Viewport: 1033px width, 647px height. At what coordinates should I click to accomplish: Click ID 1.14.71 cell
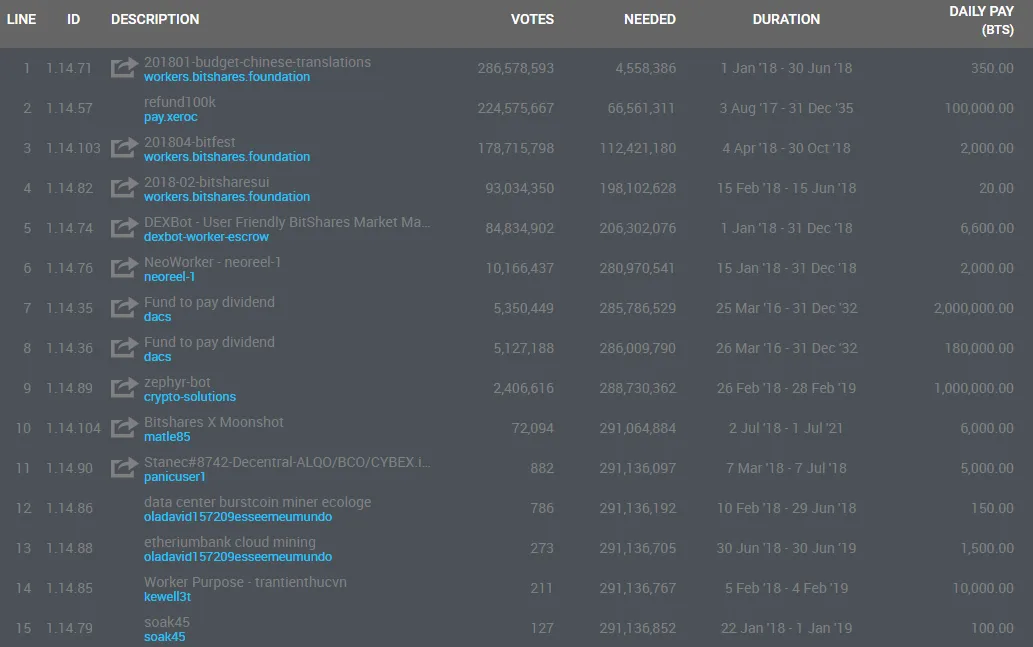[69, 68]
